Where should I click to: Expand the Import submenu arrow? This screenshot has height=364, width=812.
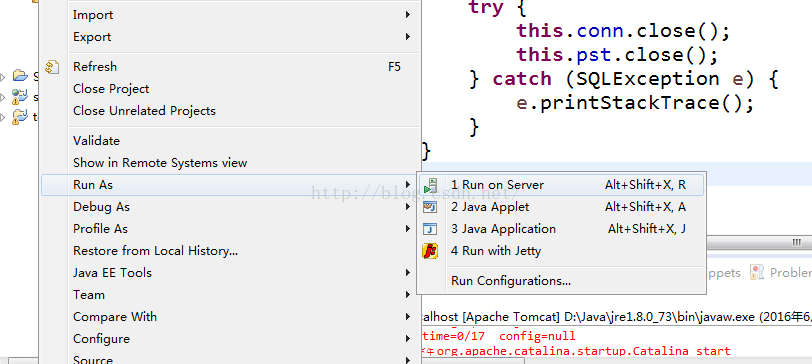(408, 15)
